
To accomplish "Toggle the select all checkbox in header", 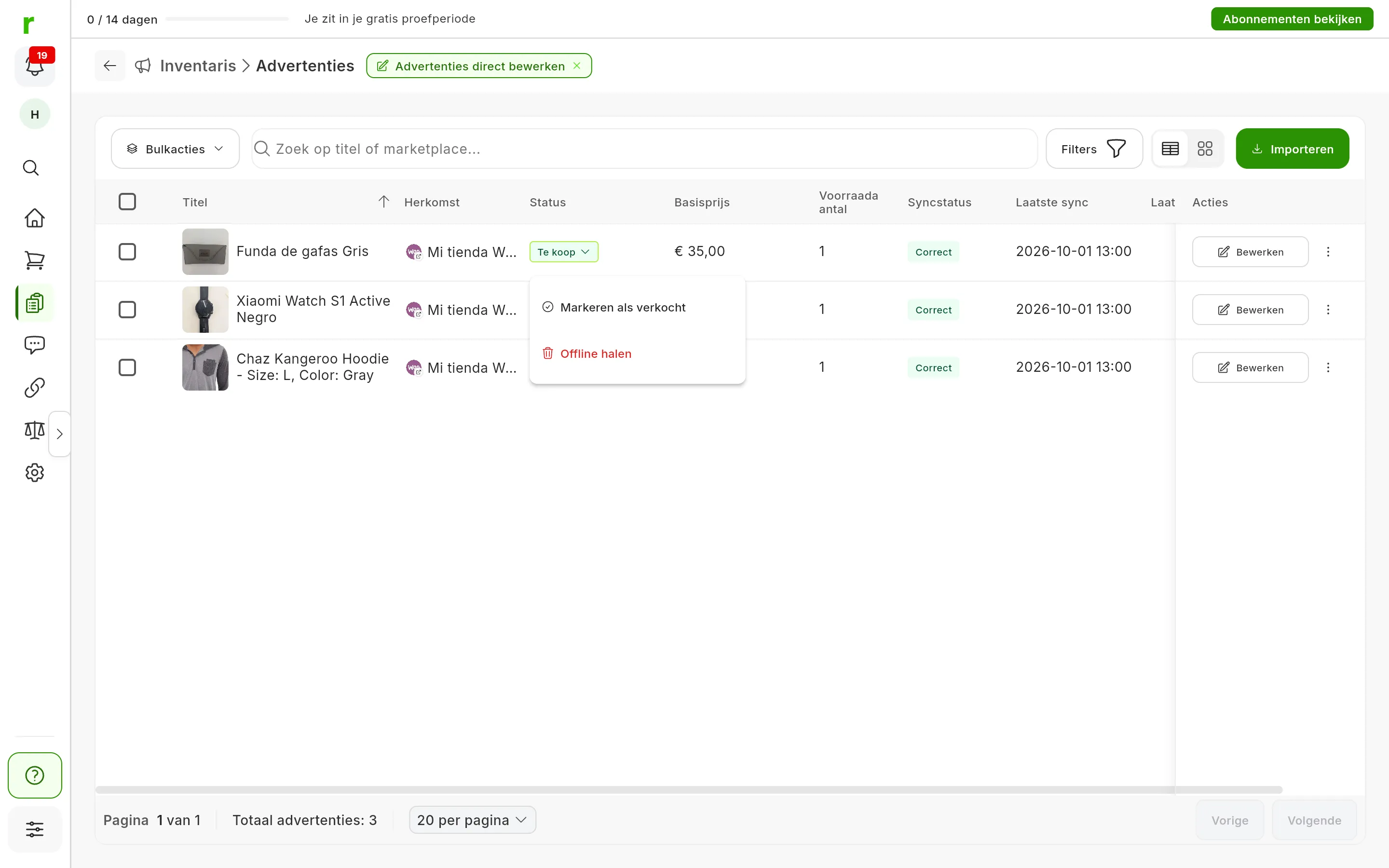I will coord(127,202).
